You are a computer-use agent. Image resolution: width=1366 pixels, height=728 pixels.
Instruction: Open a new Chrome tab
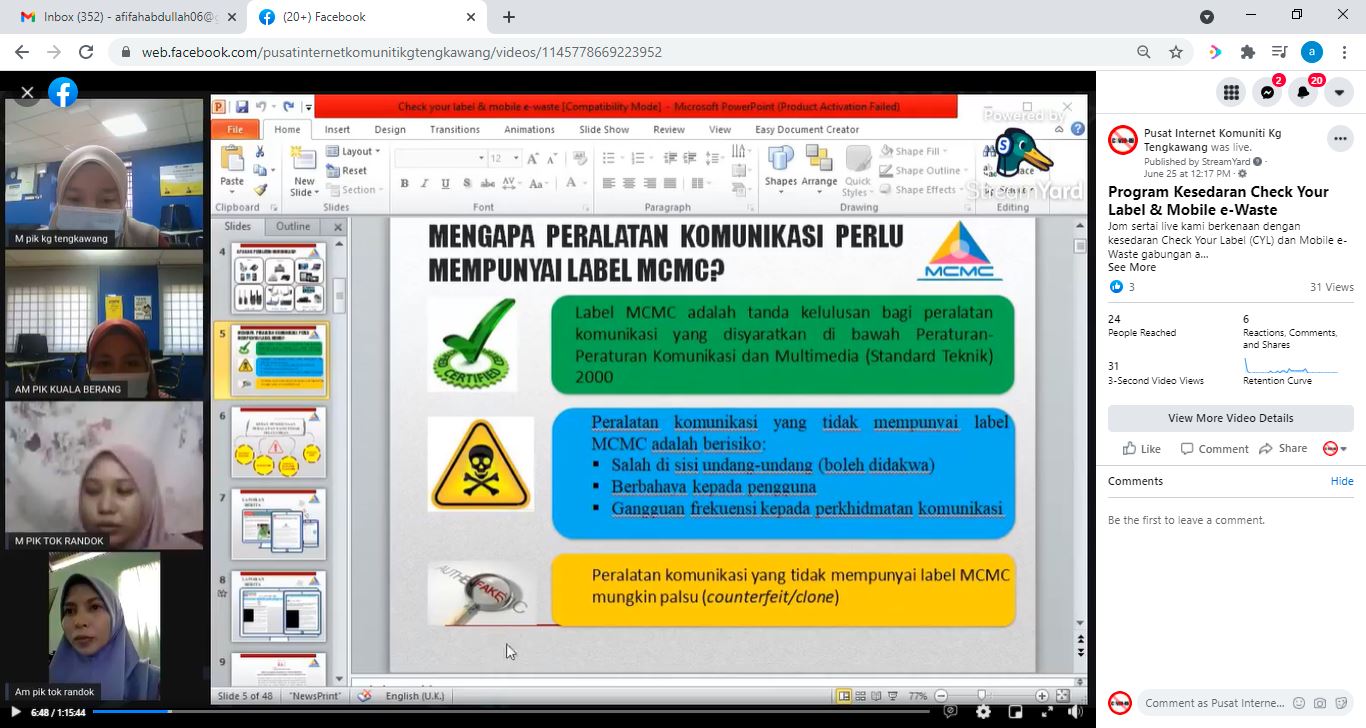(509, 17)
